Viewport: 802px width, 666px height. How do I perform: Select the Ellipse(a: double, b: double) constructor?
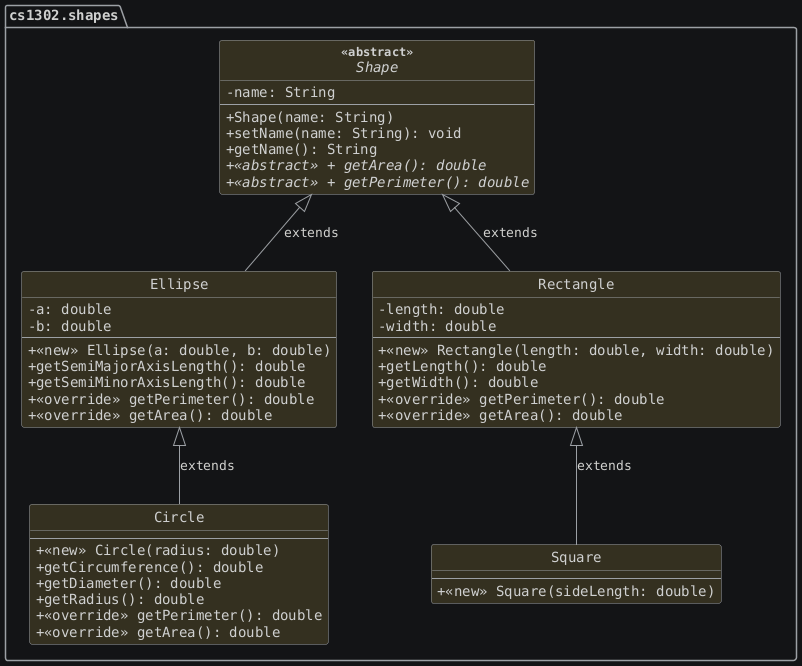point(180,350)
